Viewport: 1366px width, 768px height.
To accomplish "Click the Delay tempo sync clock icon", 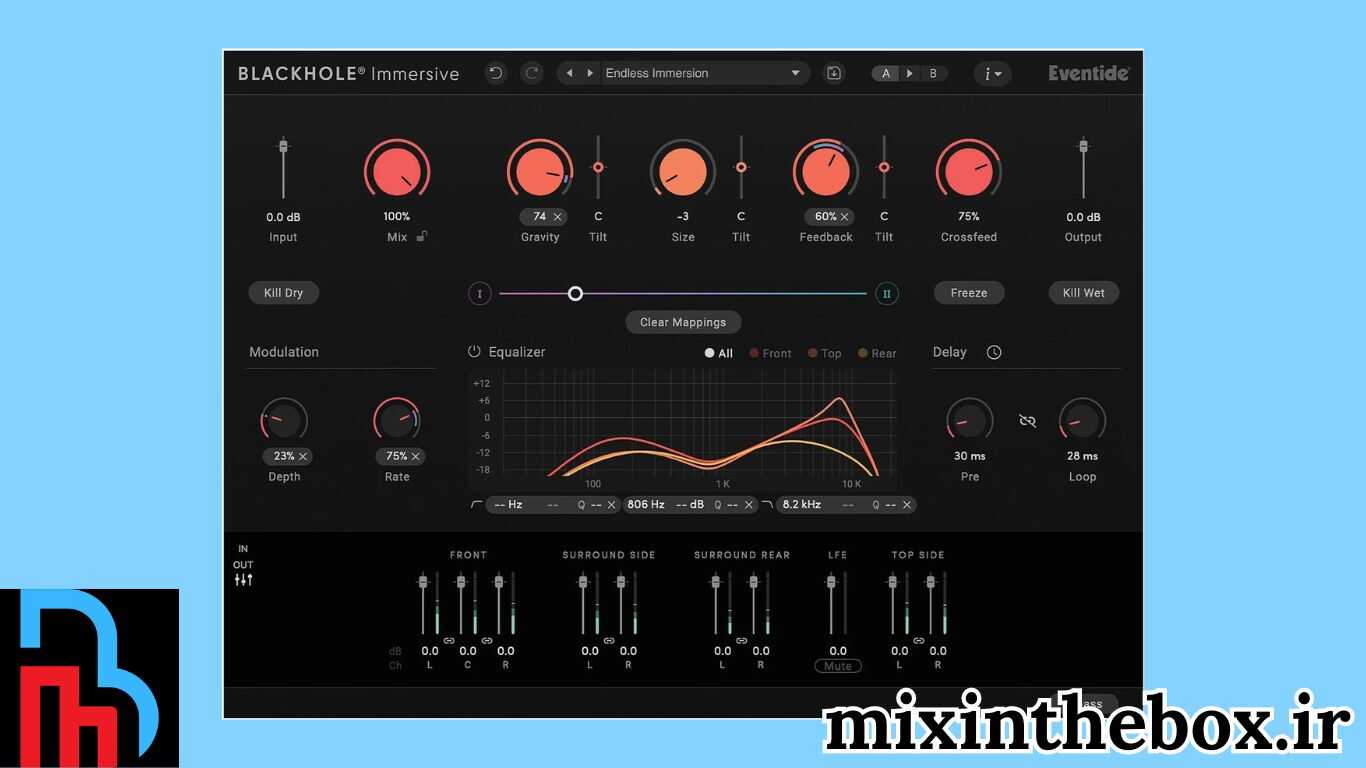I will [x=994, y=352].
